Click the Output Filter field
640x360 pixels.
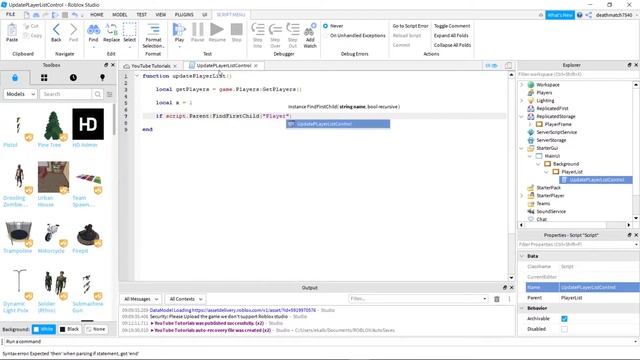tap(418, 299)
